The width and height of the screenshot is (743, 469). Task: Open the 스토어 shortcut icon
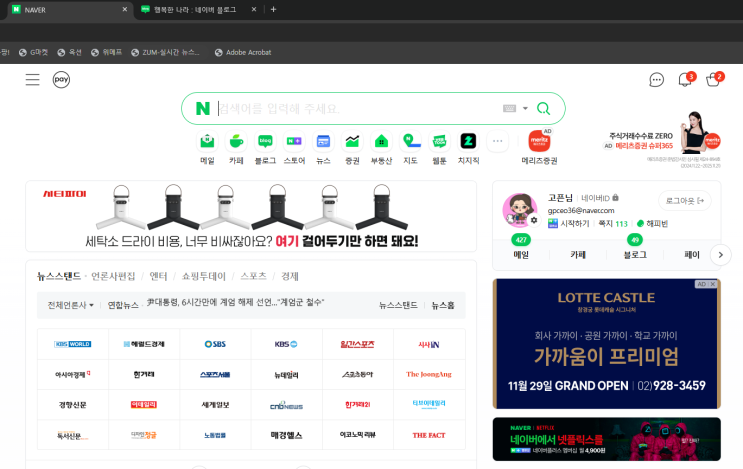point(294,141)
